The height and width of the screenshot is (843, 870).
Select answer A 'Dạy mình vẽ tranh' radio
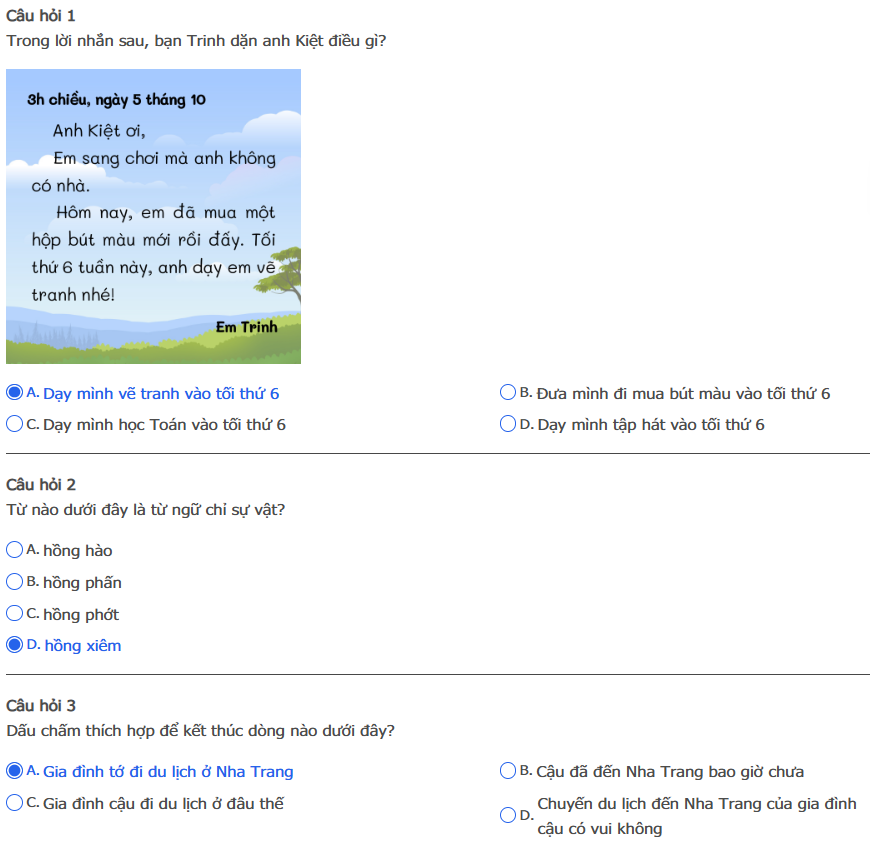pos(15,393)
